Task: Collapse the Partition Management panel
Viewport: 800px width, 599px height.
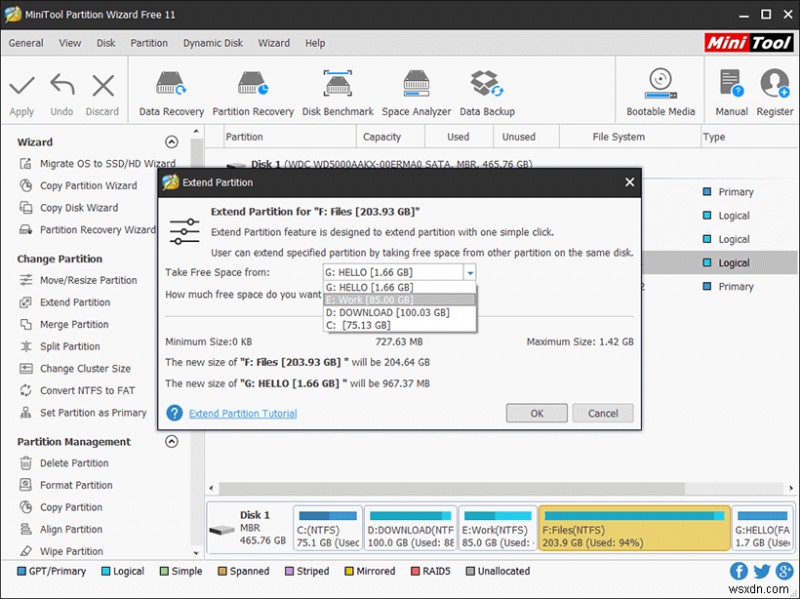Action: coord(171,440)
